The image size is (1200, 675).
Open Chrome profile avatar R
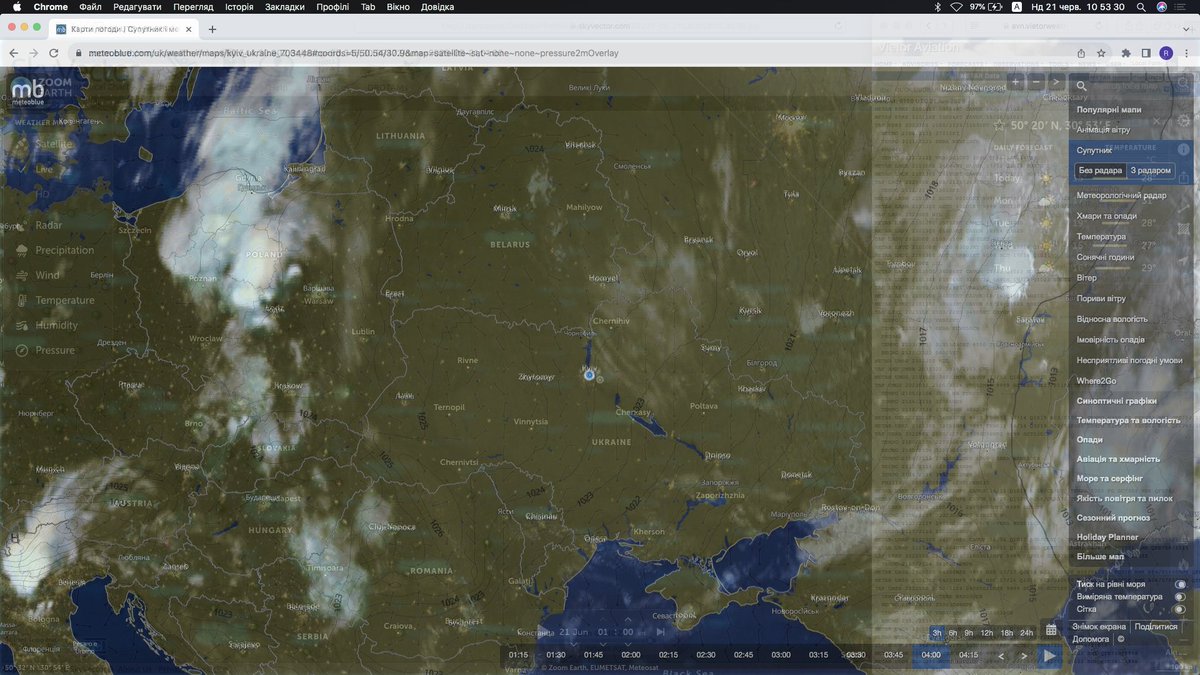(x=1166, y=53)
